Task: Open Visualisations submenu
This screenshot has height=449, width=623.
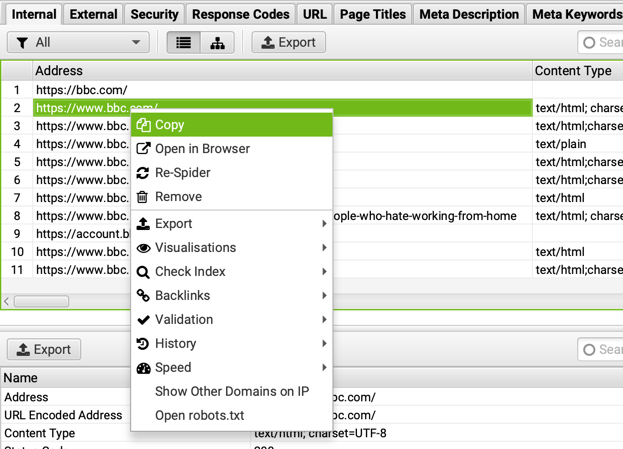Action: click(x=232, y=248)
